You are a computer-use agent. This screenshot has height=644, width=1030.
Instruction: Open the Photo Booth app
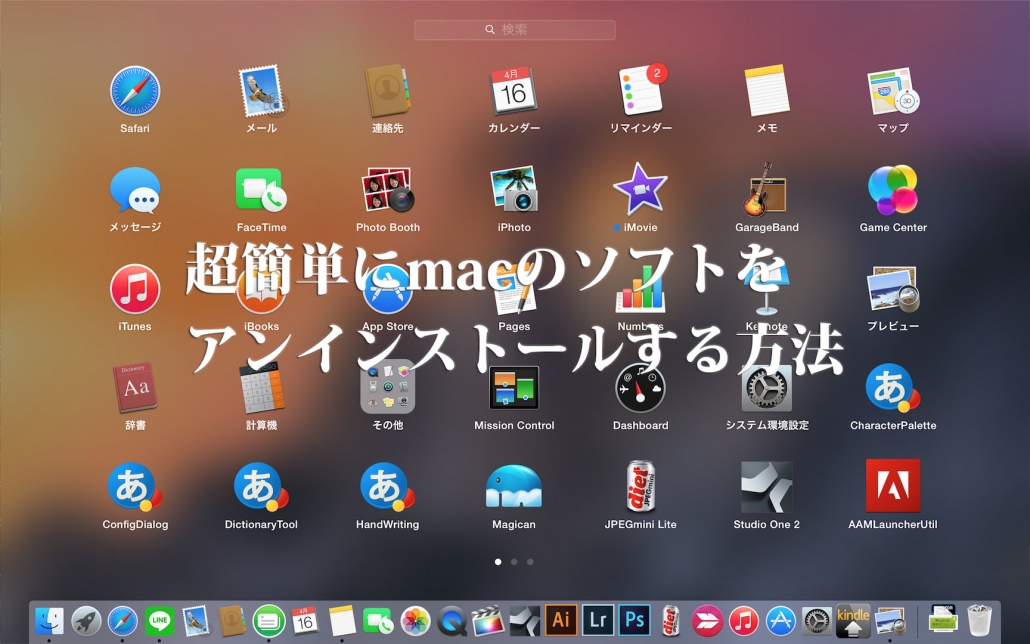pyautogui.click(x=388, y=191)
